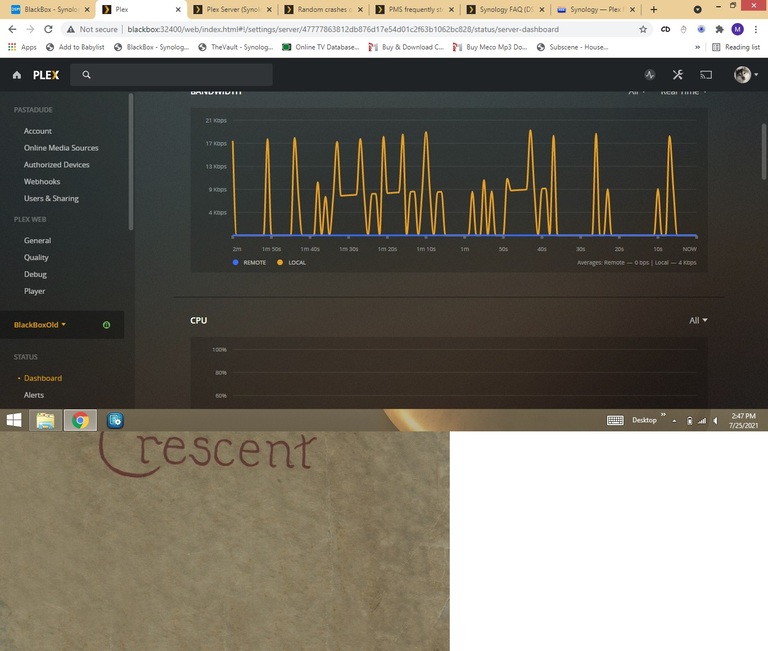Show more bookmarks chevron
Viewport: 768px width, 651px height.
697,47
